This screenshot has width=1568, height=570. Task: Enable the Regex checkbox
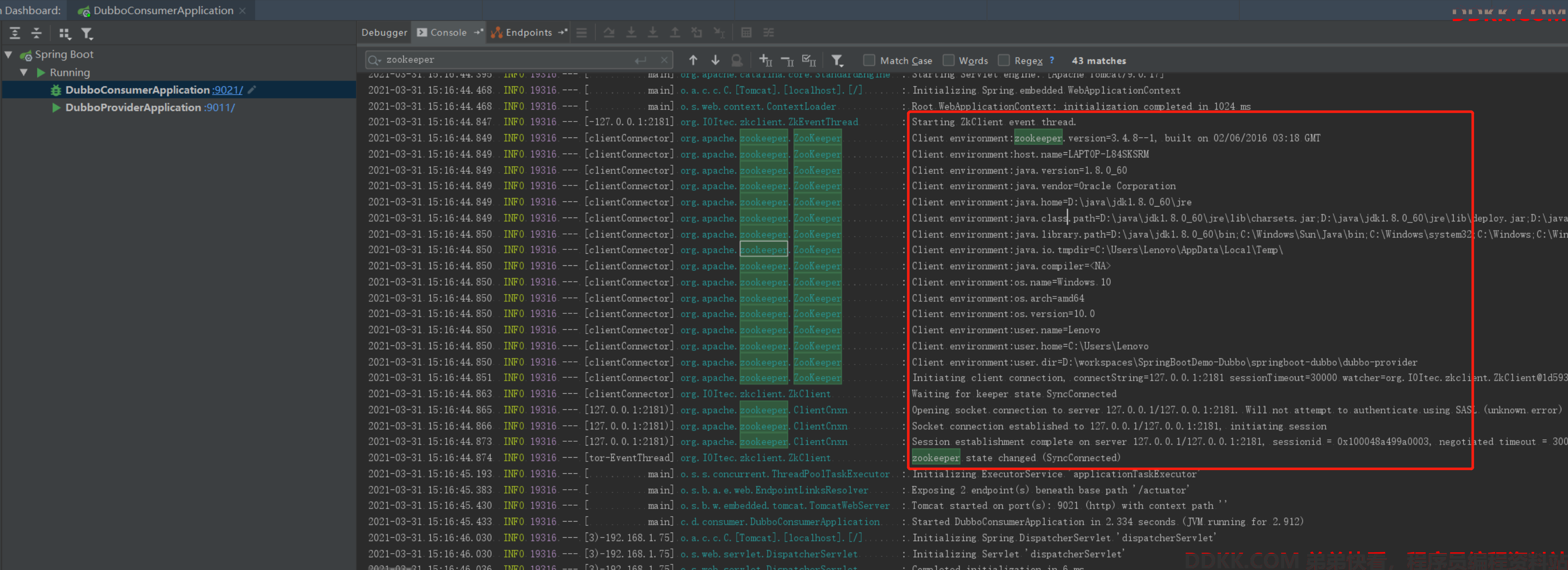[x=1004, y=60]
